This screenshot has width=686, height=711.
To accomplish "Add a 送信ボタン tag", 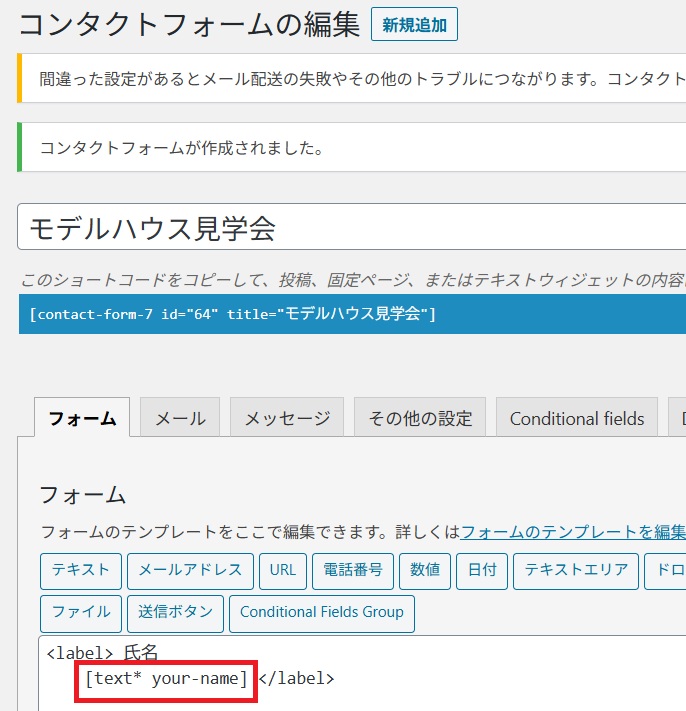I will [175, 614].
